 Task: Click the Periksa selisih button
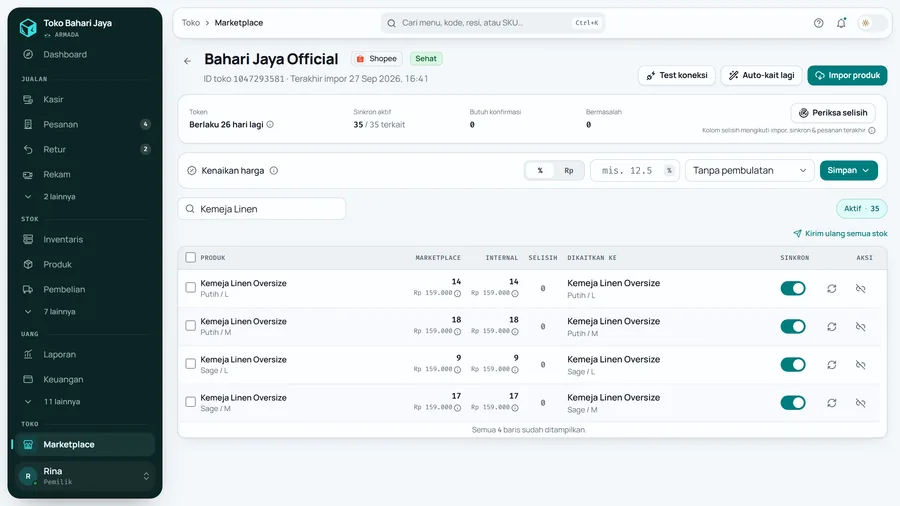tap(833, 113)
